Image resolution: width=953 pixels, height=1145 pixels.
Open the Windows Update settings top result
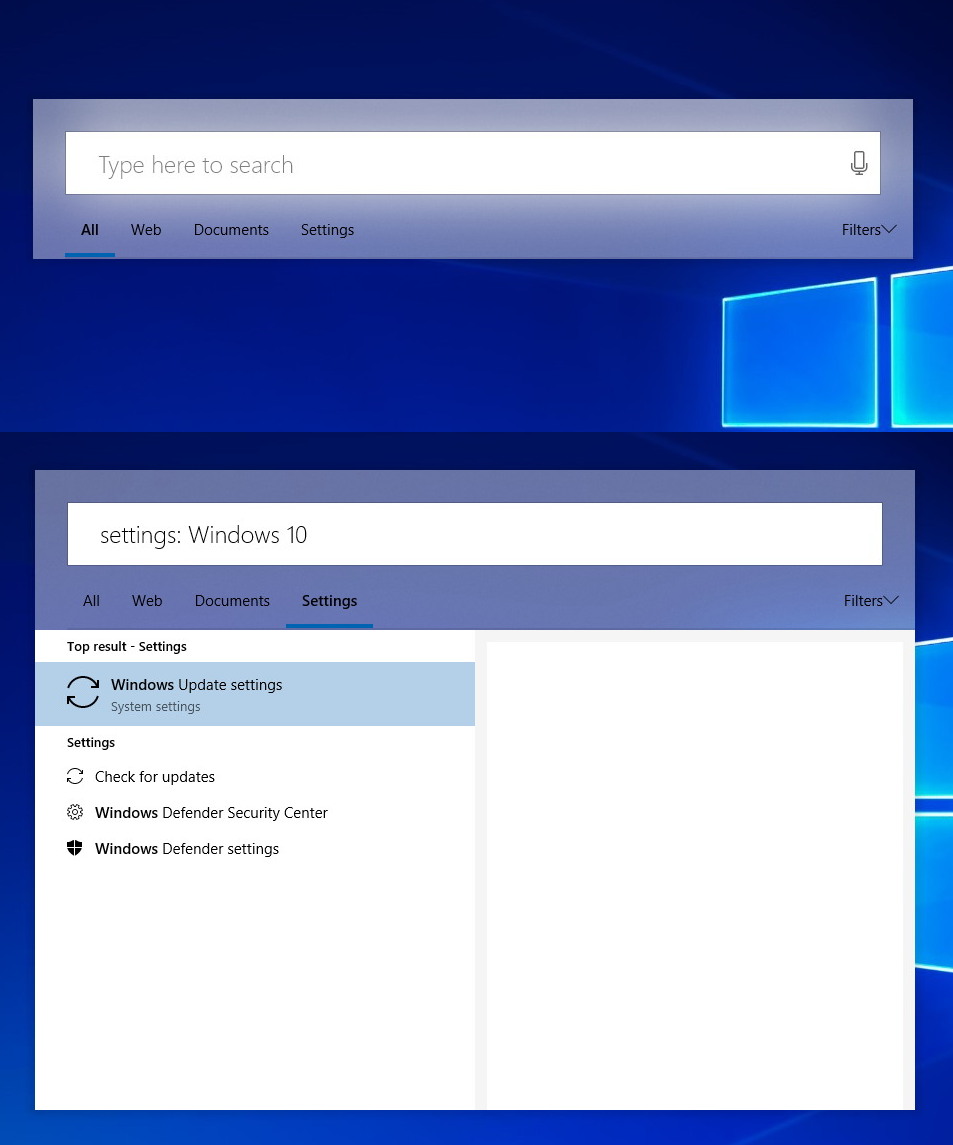255,694
